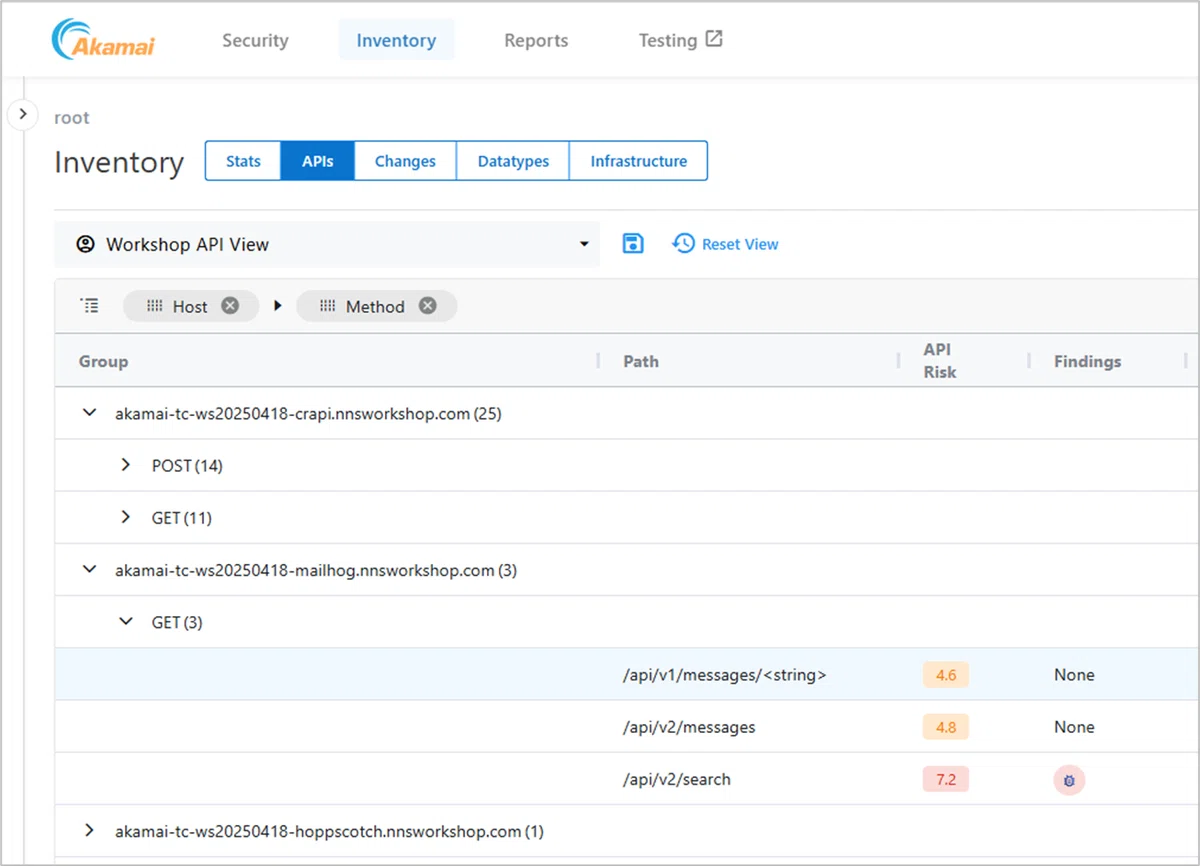This screenshot has width=1200, height=866.
Task: Switch to the APIs tab
Action: pos(318,161)
